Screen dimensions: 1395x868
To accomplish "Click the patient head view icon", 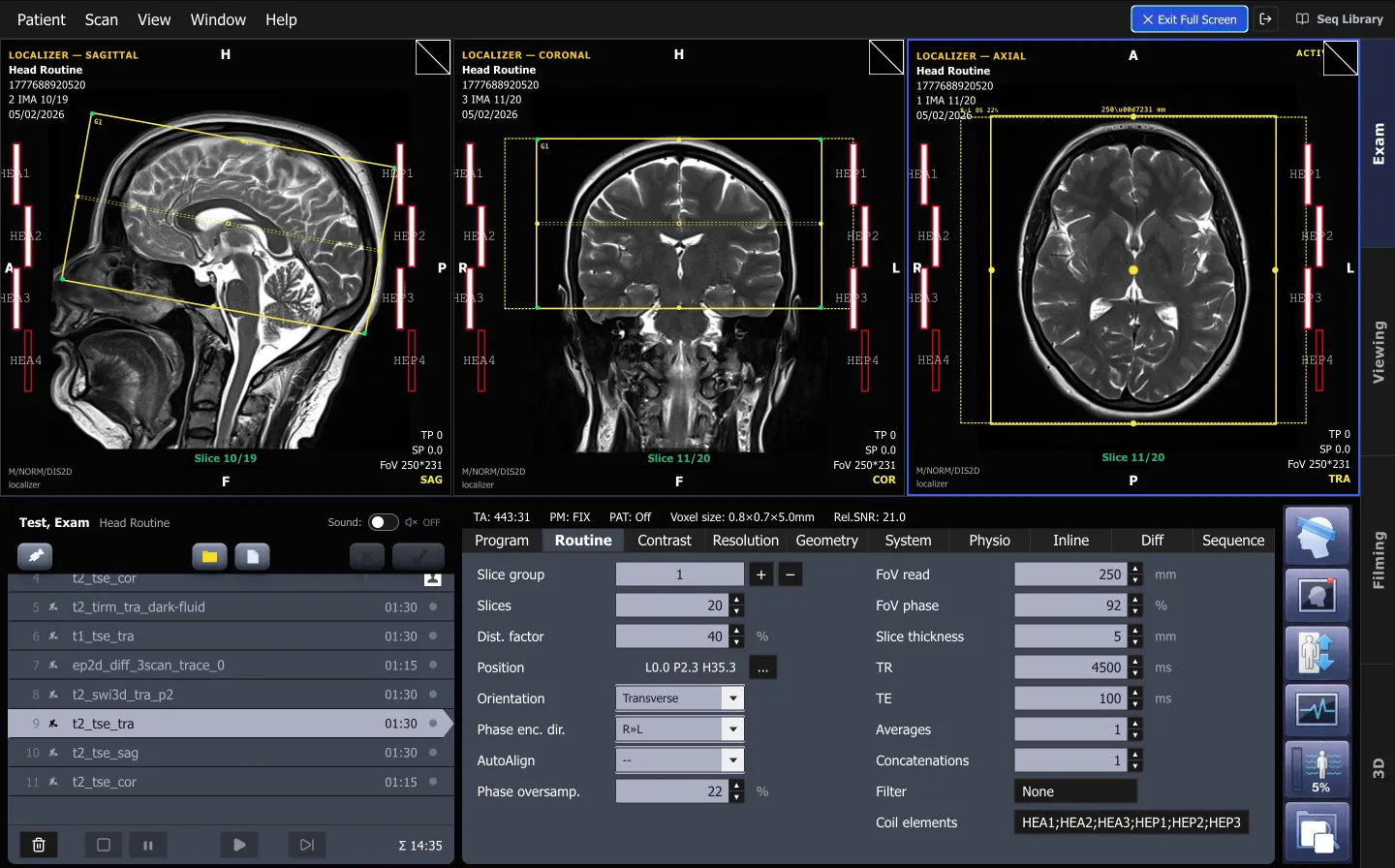I will [1317, 595].
